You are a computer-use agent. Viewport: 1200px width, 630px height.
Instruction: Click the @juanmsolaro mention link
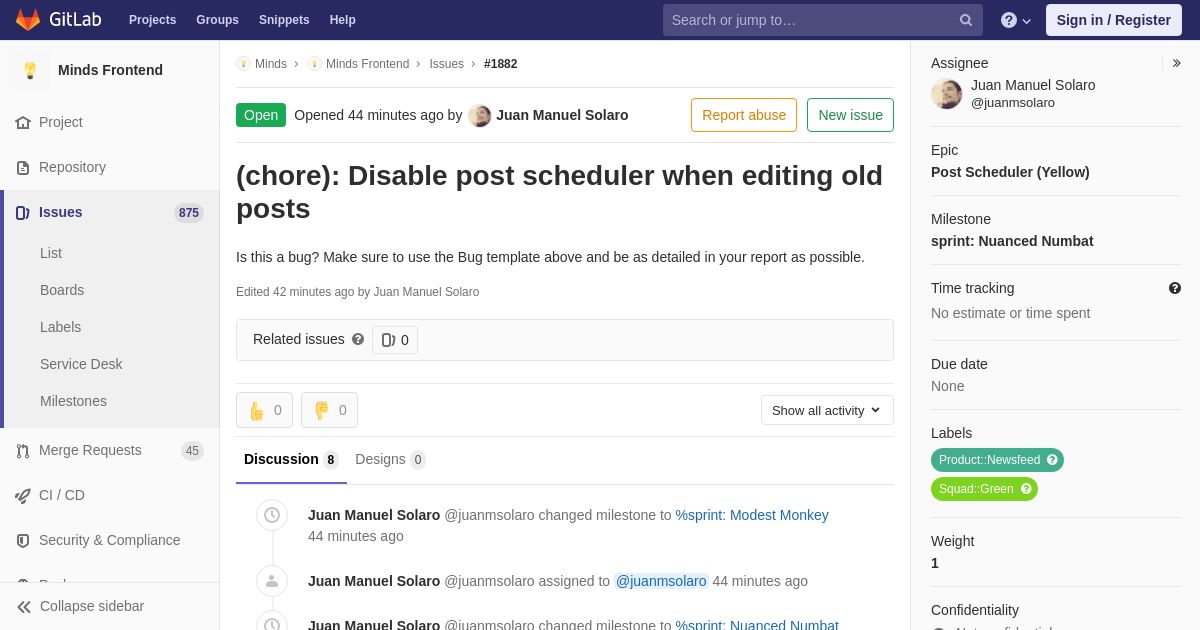[x=661, y=581]
